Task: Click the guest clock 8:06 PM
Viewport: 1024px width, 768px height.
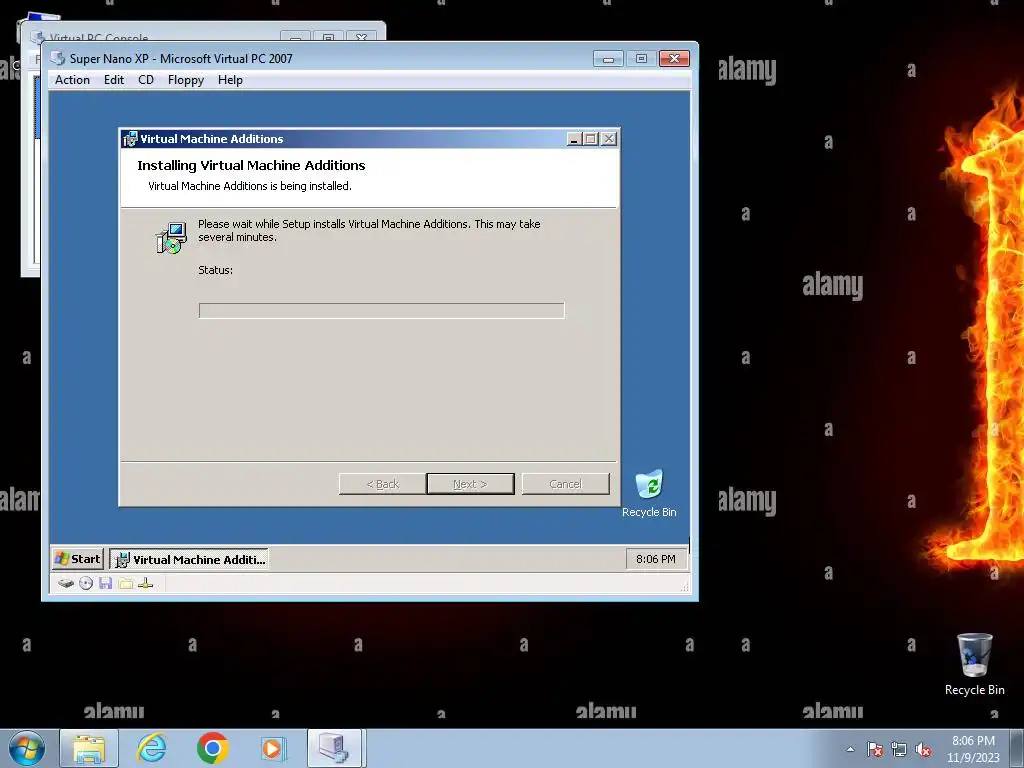Action: (x=656, y=559)
